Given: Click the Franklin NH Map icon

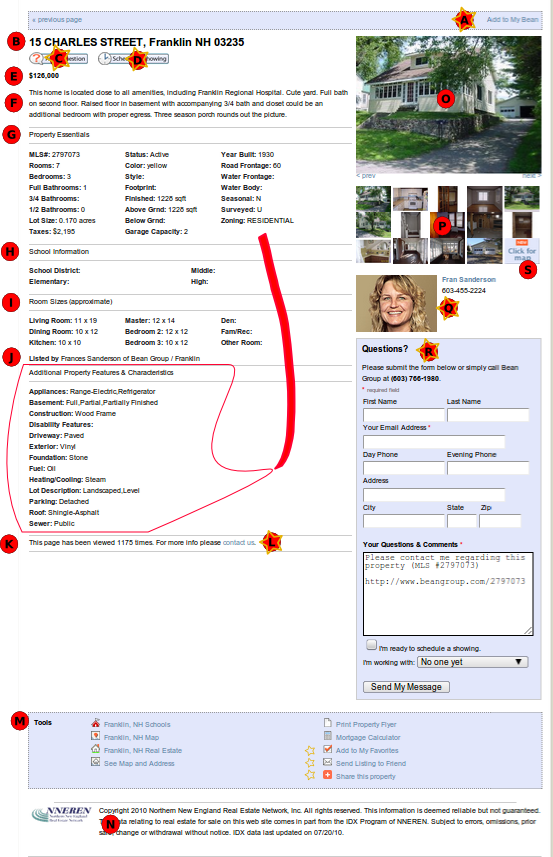Looking at the screenshot, I should tap(96, 736).
